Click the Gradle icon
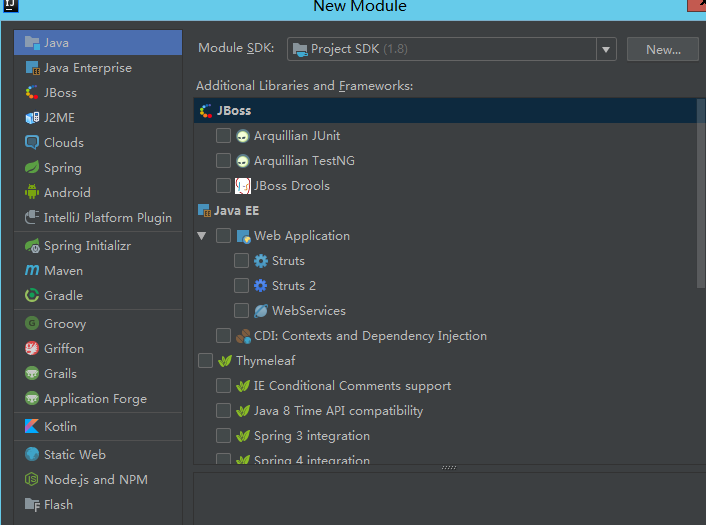This screenshot has height=525, width=706. pyautogui.click(x=32, y=295)
